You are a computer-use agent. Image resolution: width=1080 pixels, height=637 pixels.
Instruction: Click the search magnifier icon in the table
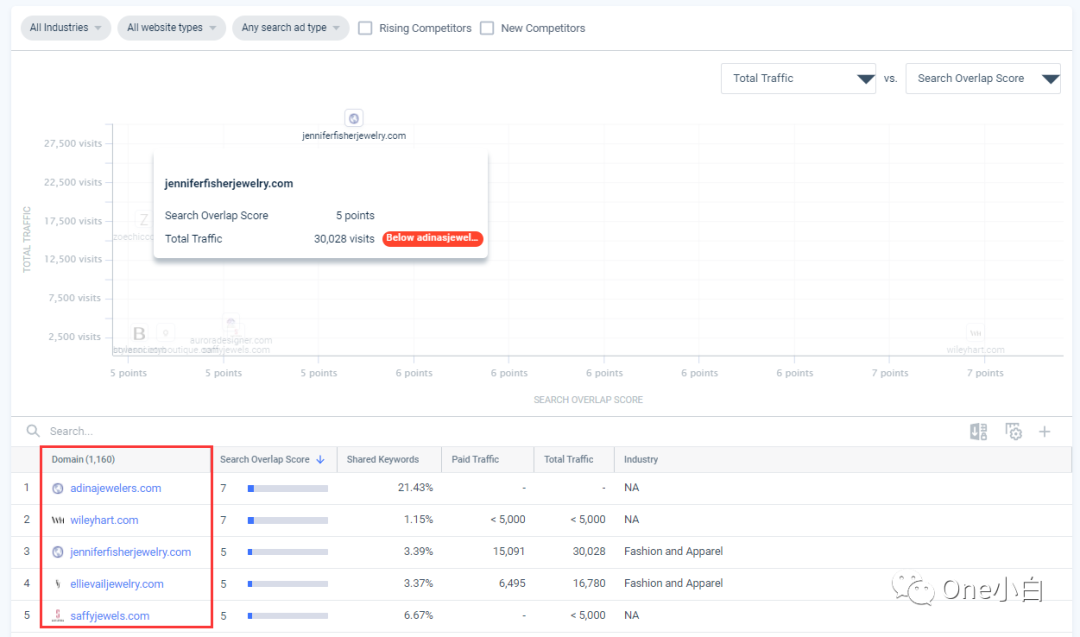point(33,431)
